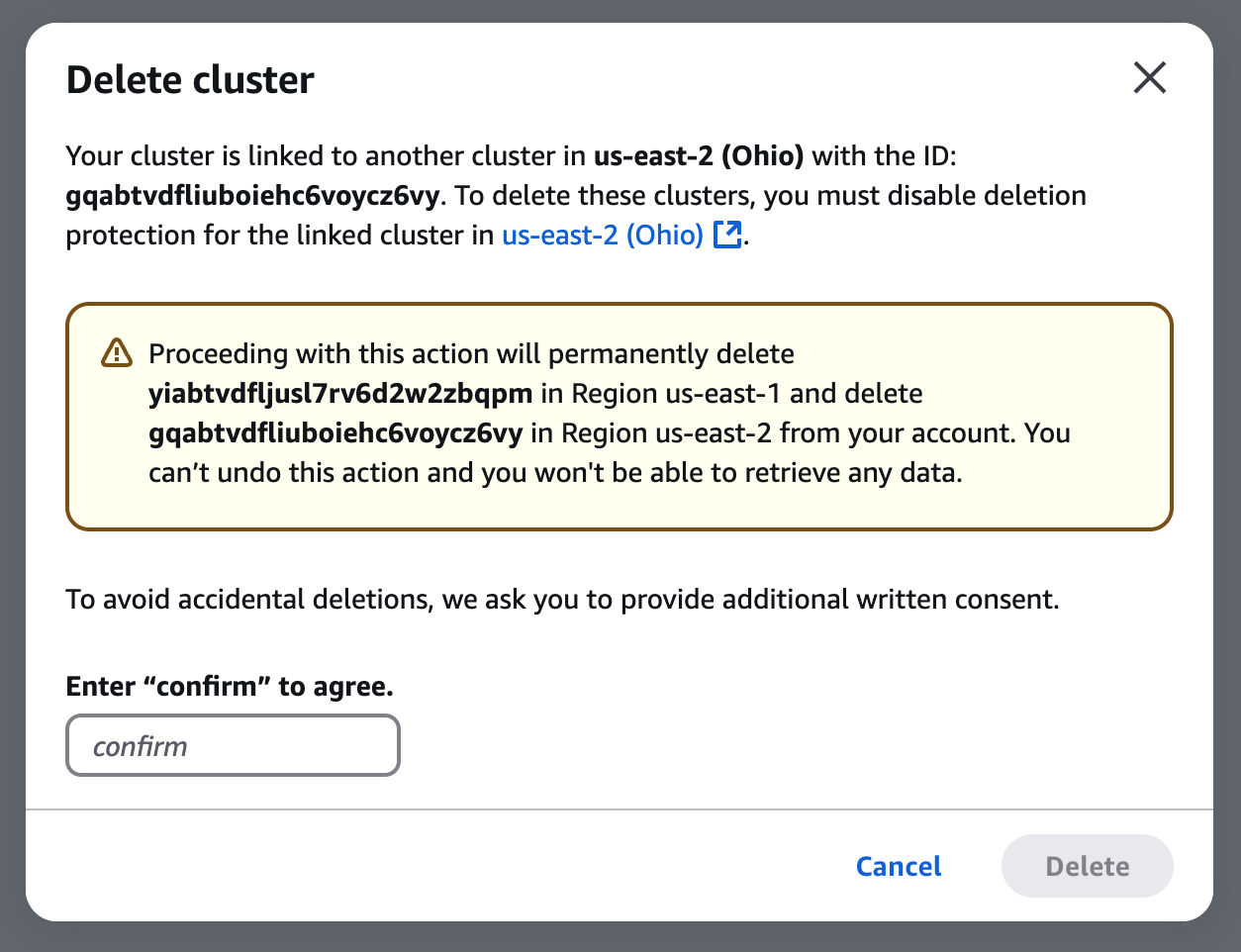The image size is (1241, 952).
Task: Open the us-east-2 (Ohio) hyperlink
Action: [602, 236]
